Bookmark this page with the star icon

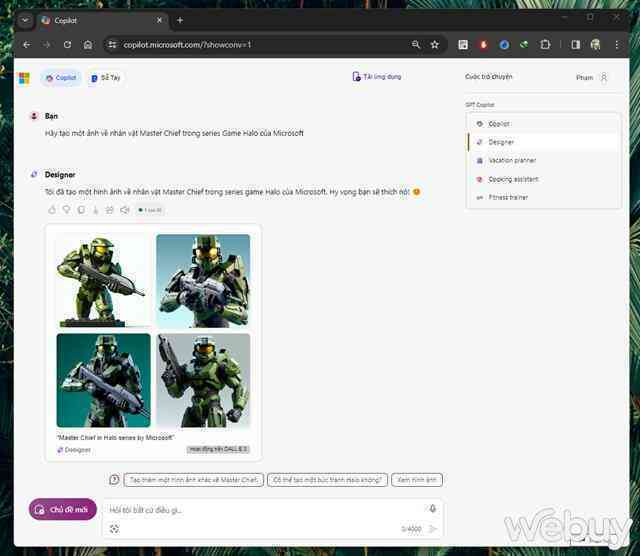click(435, 44)
